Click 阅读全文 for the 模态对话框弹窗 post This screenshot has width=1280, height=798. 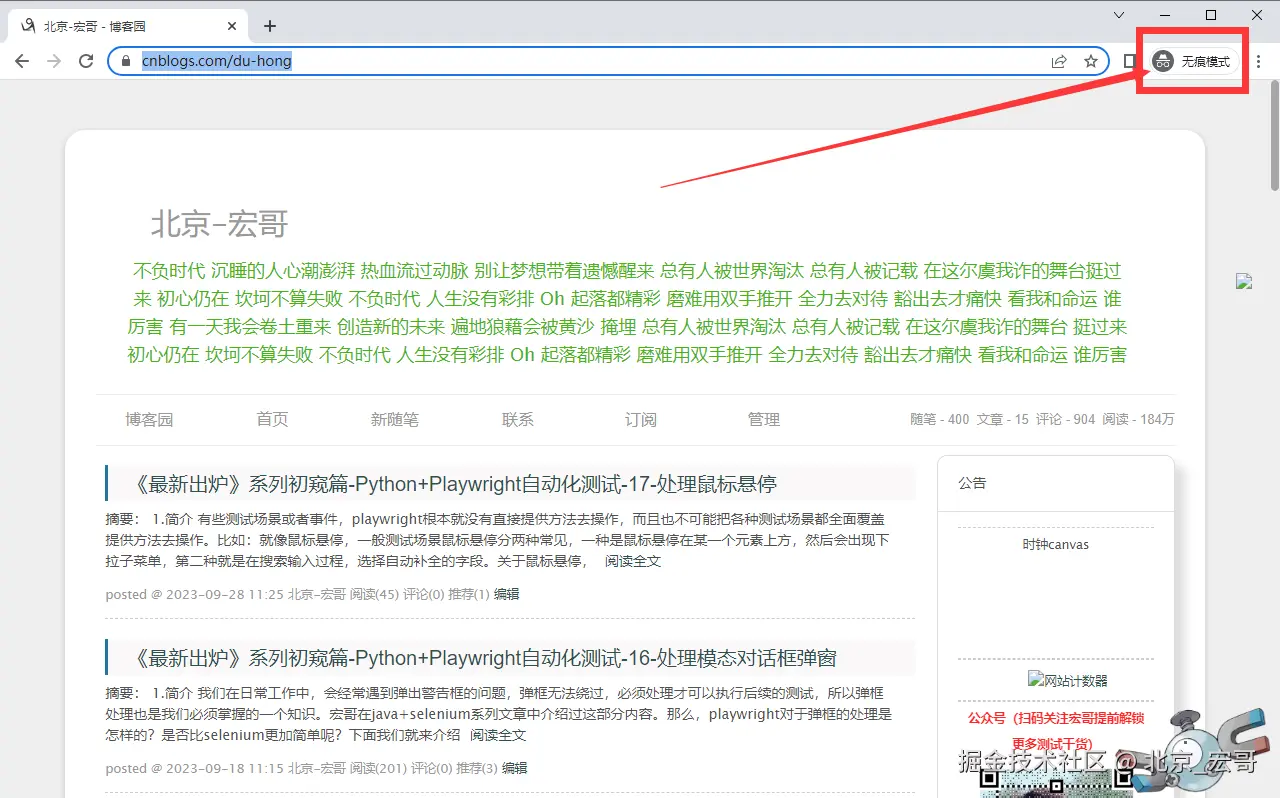click(x=498, y=735)
